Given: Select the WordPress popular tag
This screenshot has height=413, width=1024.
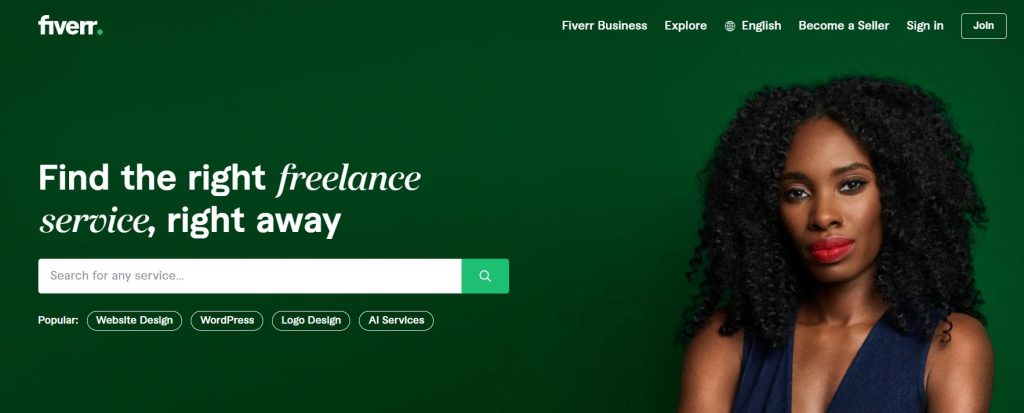Looking at the screenshot, I should (227, 321).
